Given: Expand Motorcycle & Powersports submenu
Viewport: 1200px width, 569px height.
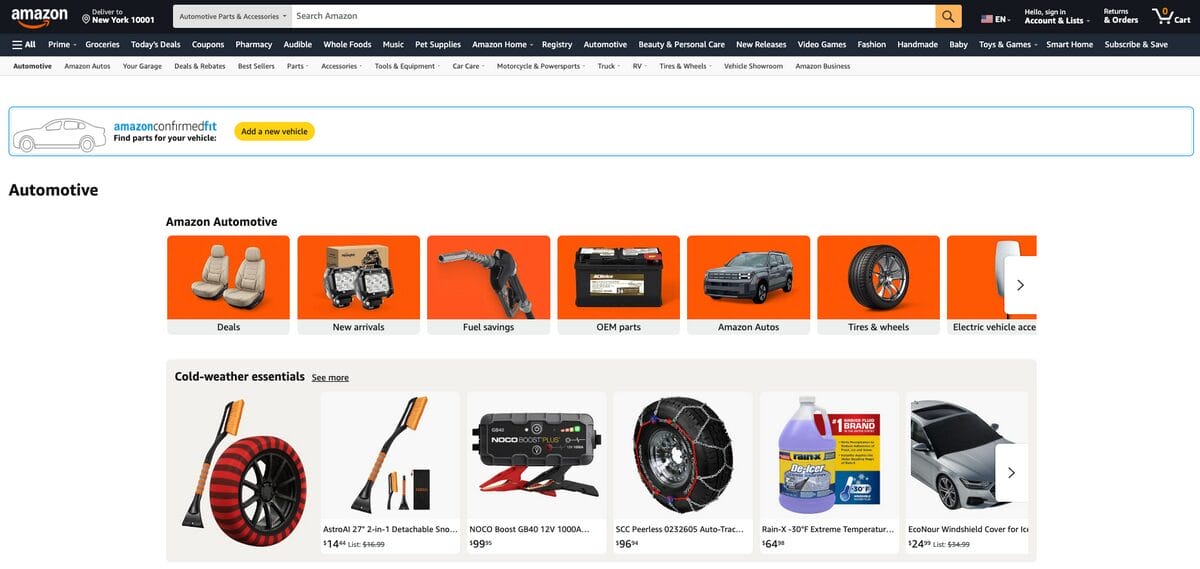Looking at the screenshot, I should click(542, 66).
